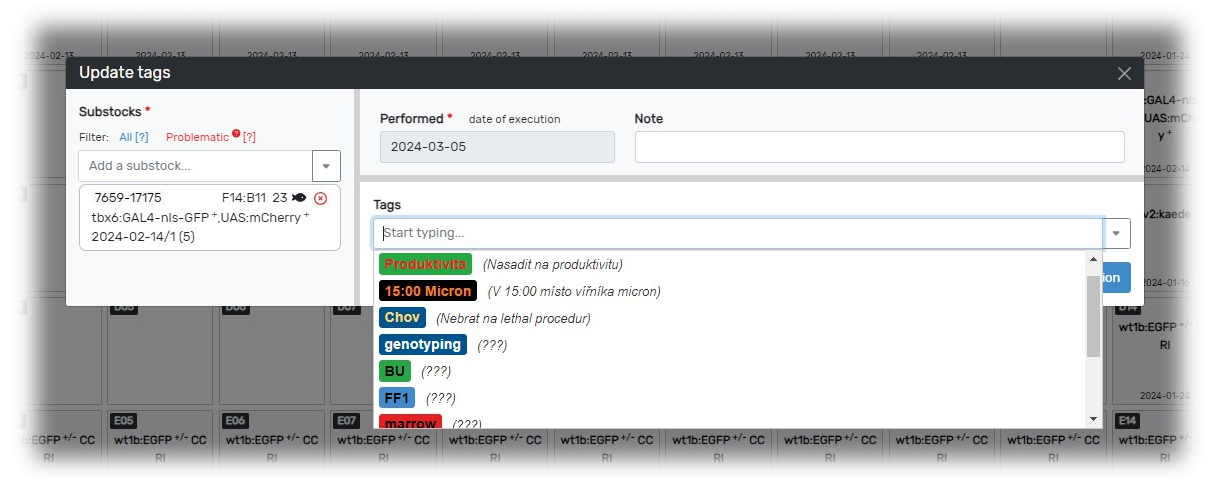Viewport: 1221px width, 497px height.
Task: Click the tags list scrollbar thumb
Action: click(1093, 315)
